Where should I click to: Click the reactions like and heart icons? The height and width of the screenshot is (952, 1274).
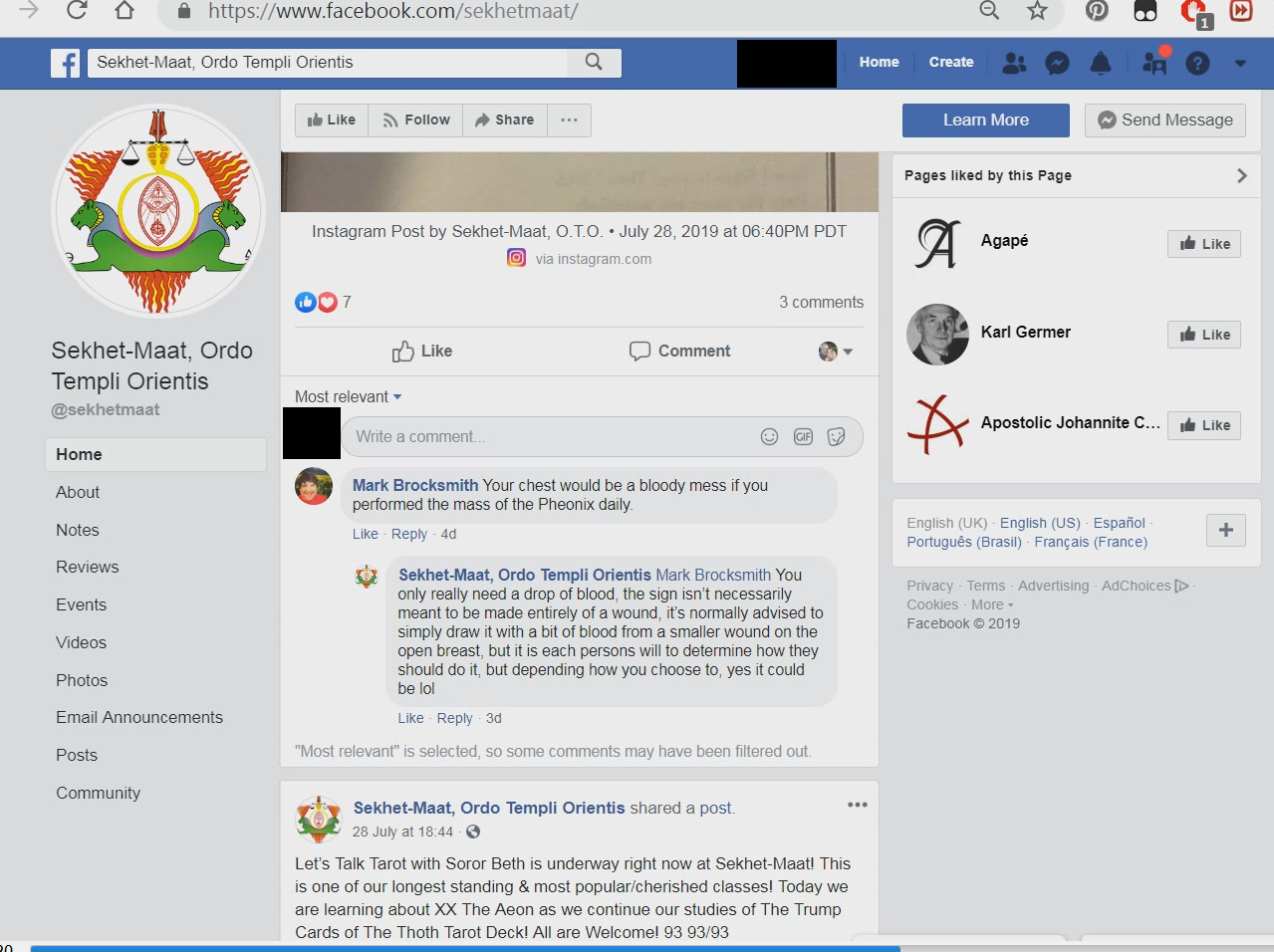point(317,302)
